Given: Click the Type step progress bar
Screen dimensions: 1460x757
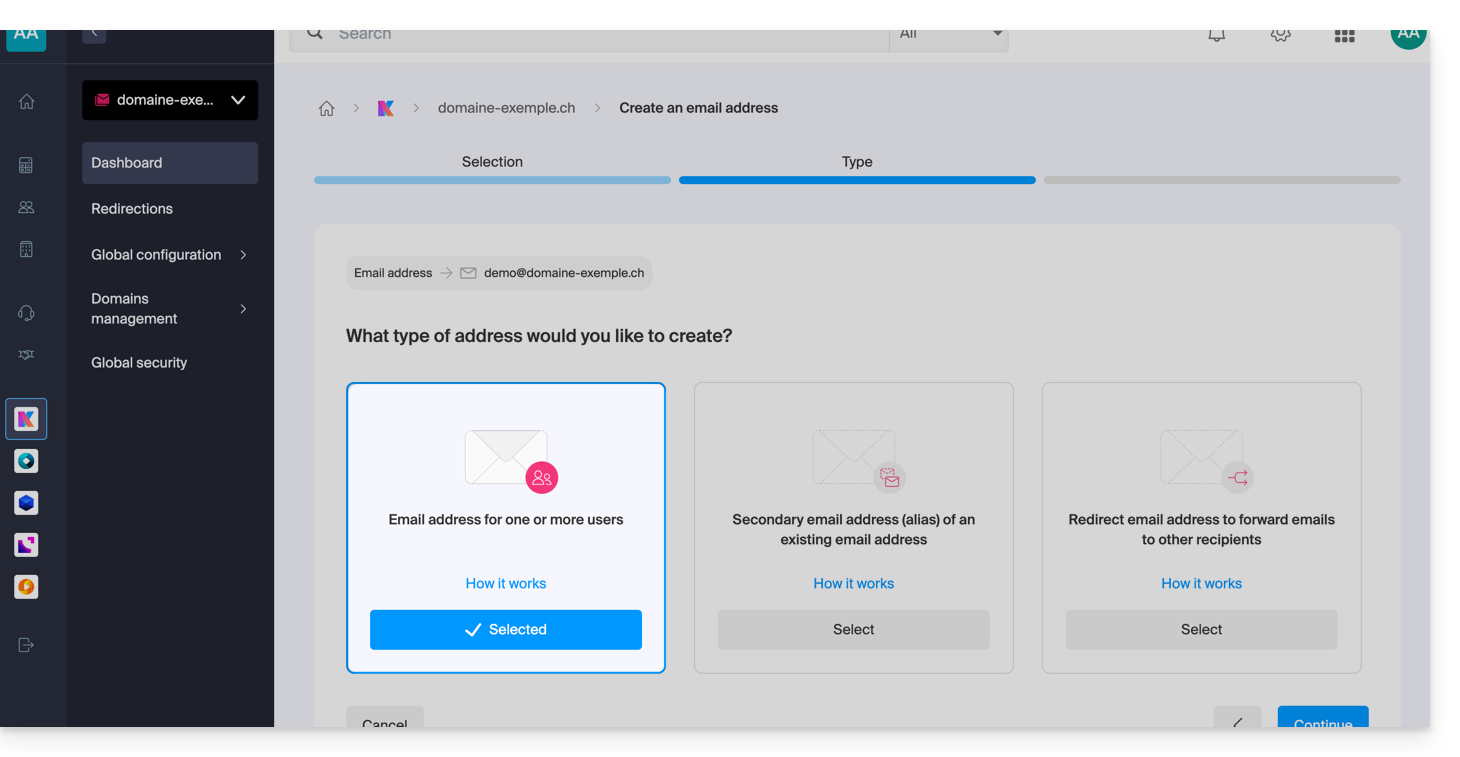Looking at the screenshot, I should click(x=857, y=180).
